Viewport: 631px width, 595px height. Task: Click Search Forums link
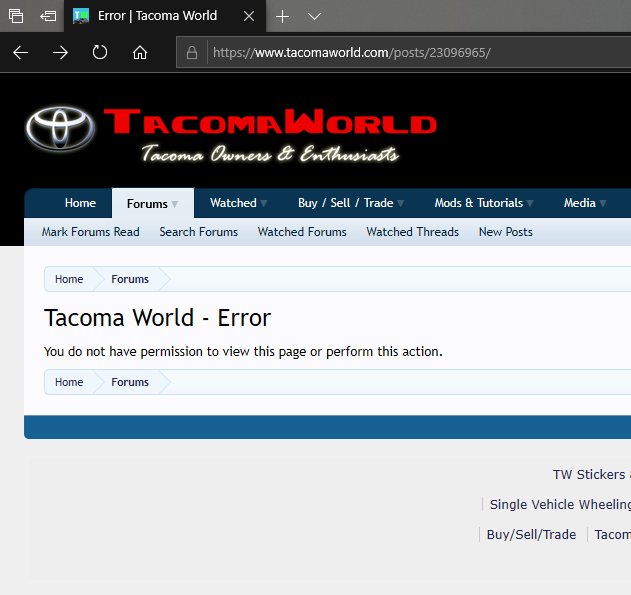click(x=198, y=232)
